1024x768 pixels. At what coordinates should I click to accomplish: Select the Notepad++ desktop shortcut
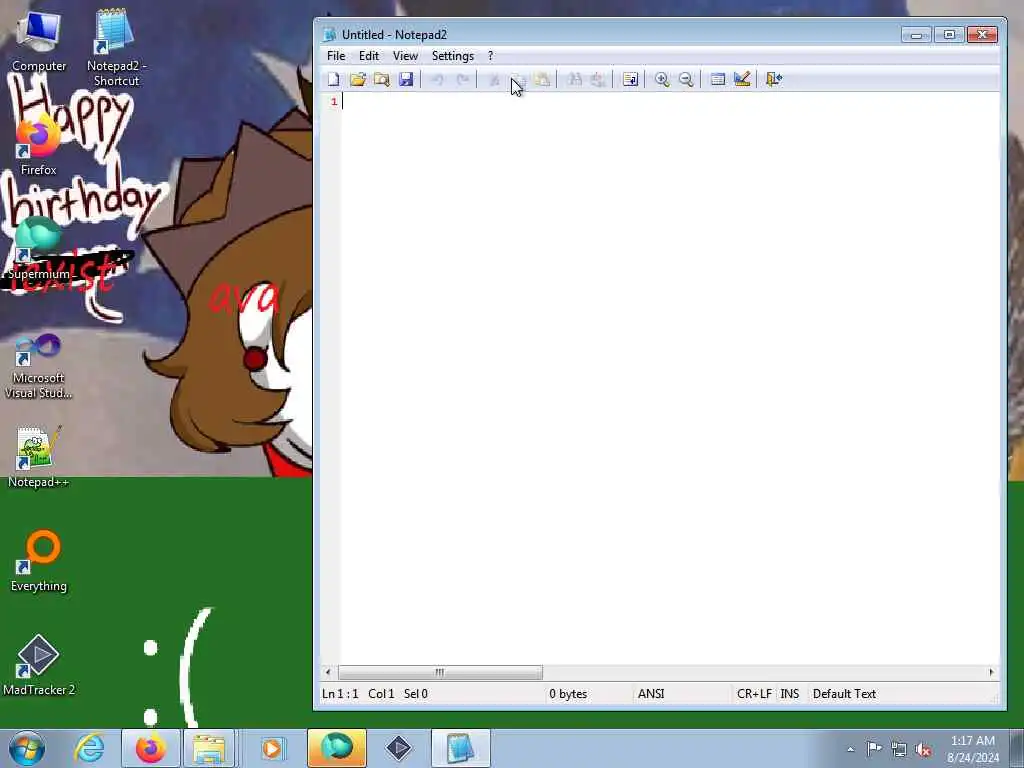click(39, 457)
